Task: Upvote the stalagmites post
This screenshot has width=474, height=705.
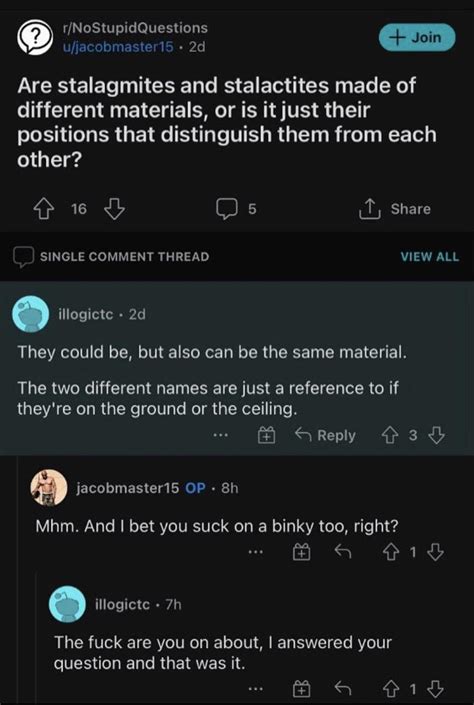Action: (x=43, y=209)
